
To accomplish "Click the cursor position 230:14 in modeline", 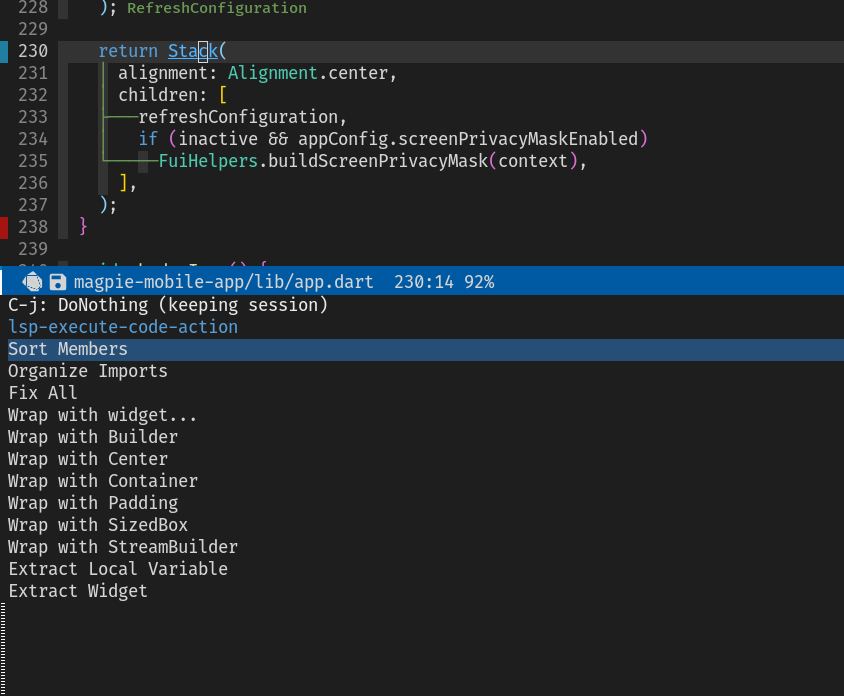I will click(424, 282).
